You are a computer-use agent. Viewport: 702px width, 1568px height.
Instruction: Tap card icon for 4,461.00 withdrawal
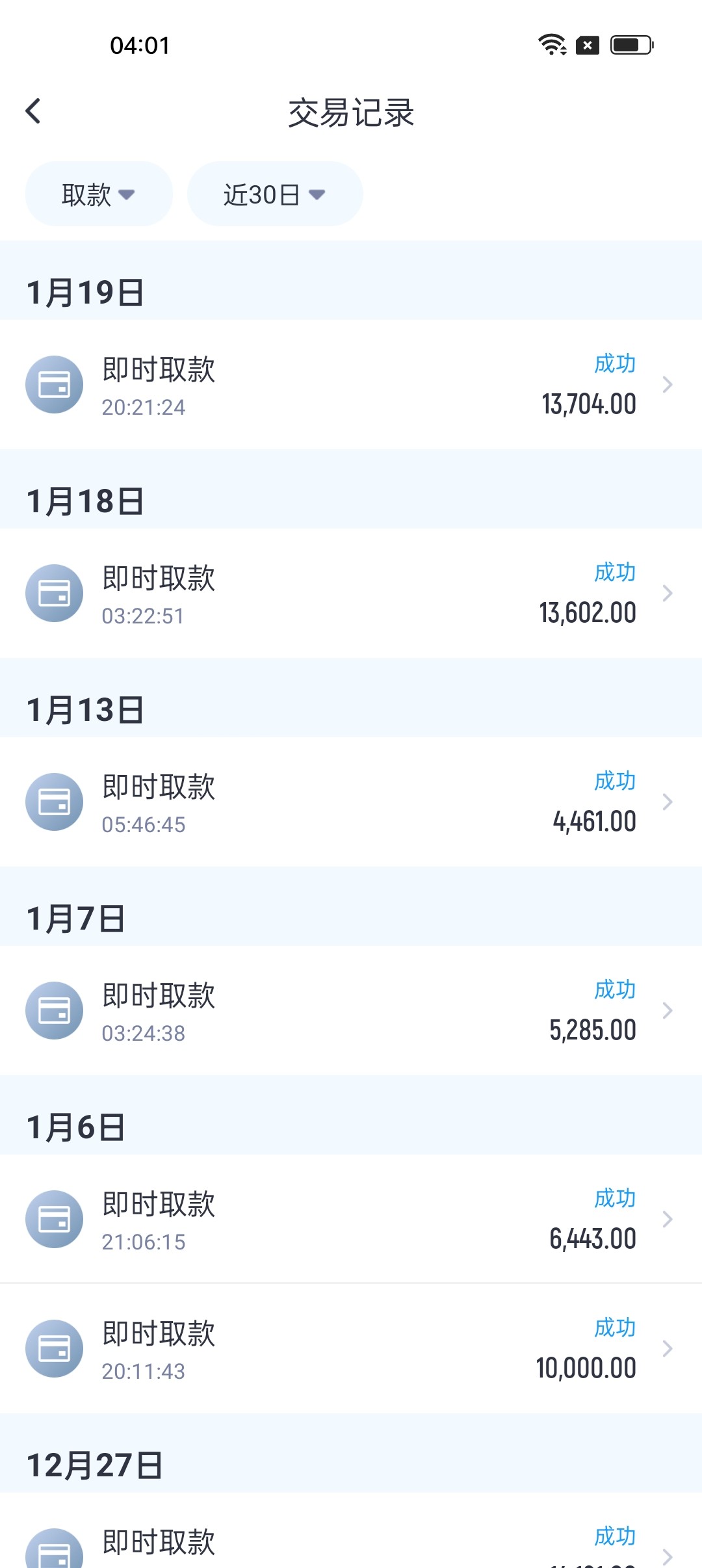54,802
